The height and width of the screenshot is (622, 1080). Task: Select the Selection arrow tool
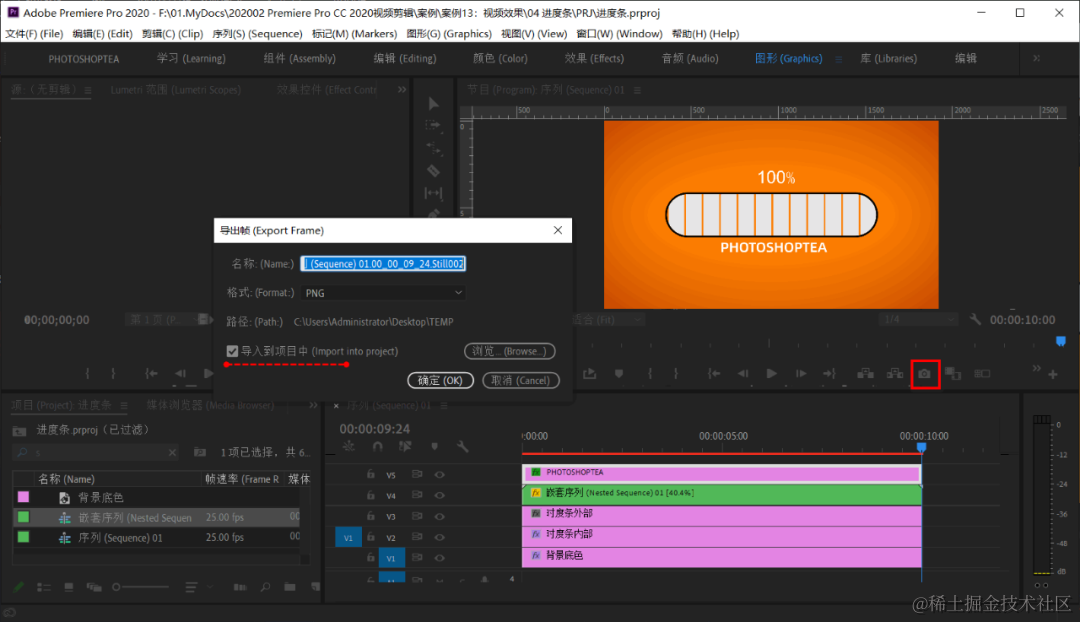coord(433,104)
